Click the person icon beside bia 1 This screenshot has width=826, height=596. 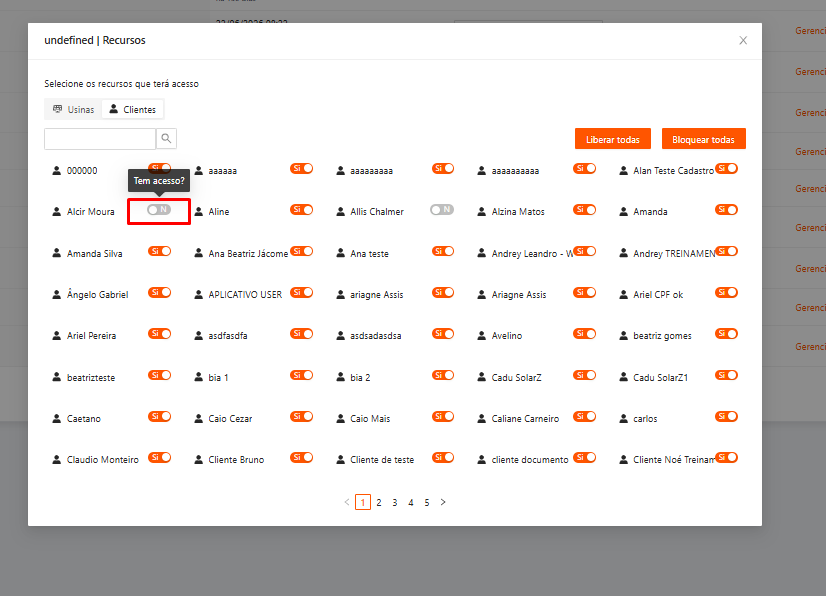(x=199, y=377)
